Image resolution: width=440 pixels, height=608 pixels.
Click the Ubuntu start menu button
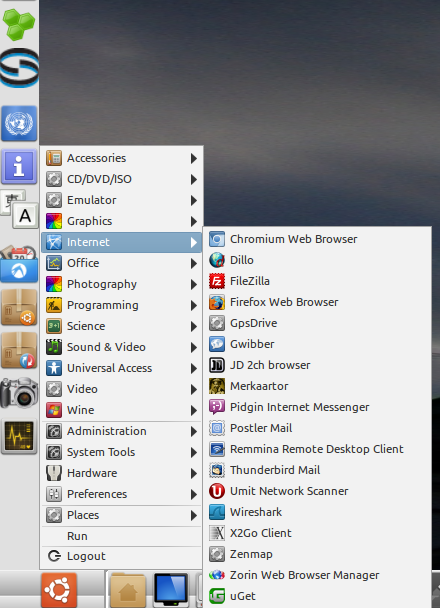click(x=59, y=590)
